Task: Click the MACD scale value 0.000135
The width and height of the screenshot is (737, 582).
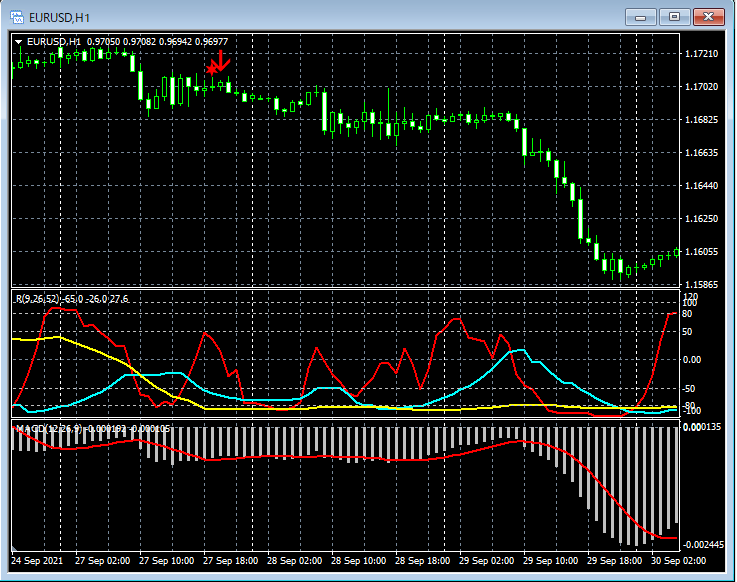Action: pos(702,427)
